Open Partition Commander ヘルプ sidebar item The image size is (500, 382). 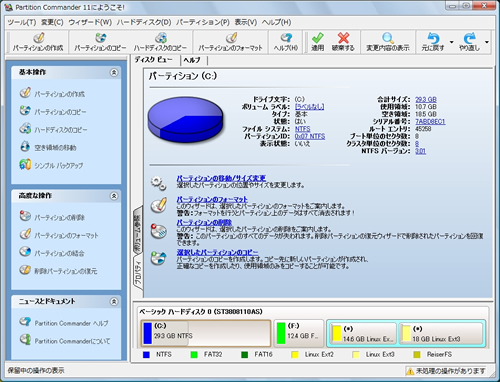coord(64,323)
